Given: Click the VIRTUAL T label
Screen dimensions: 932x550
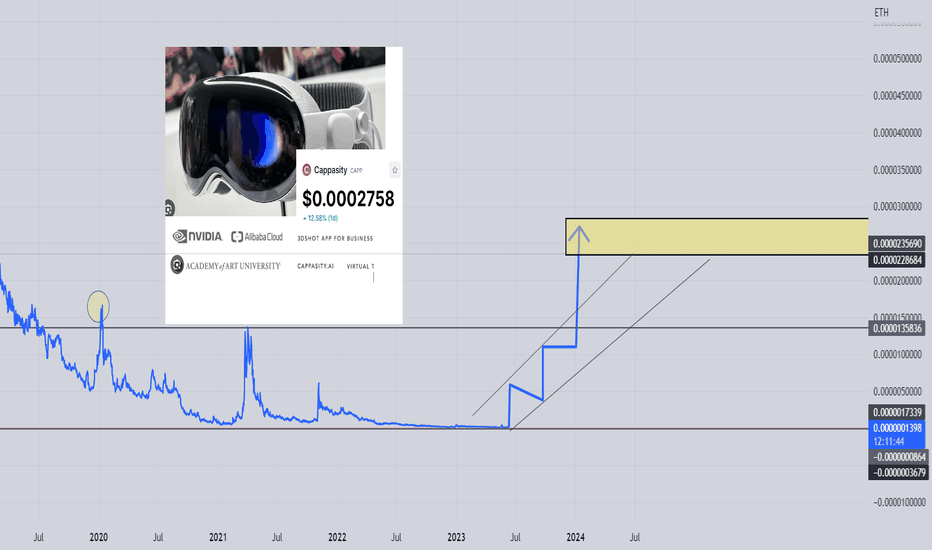Looking at the screenshot, I should pos(360,266).
